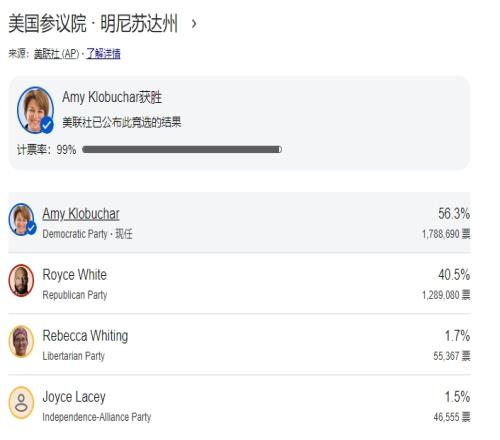This screenshot has height=440, width=500.
Task: Click the chevron arrow beside 明尼苏达州 title
Action: coord(194,24)
